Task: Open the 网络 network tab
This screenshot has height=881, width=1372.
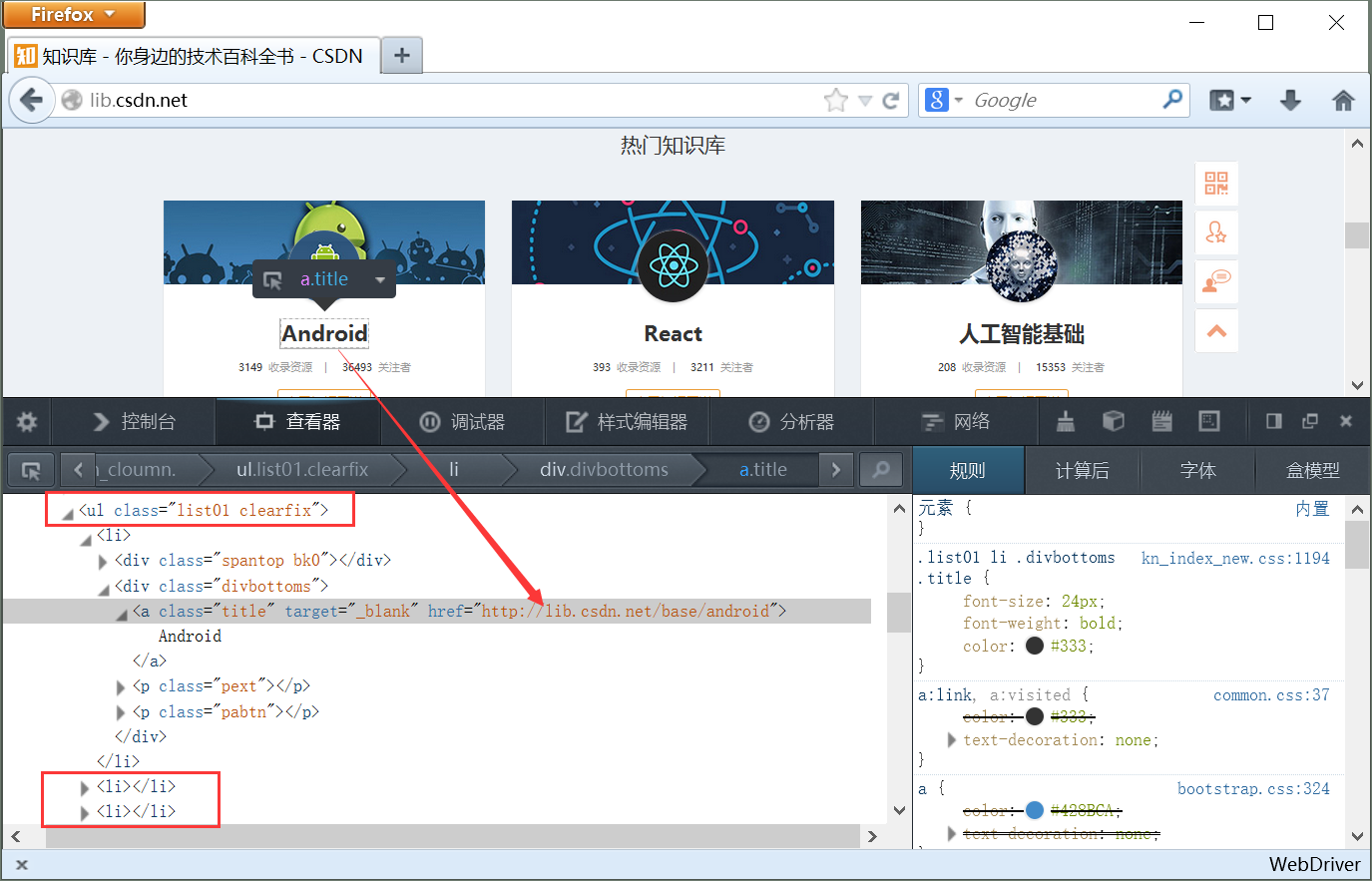Action: tap(956, 422)
